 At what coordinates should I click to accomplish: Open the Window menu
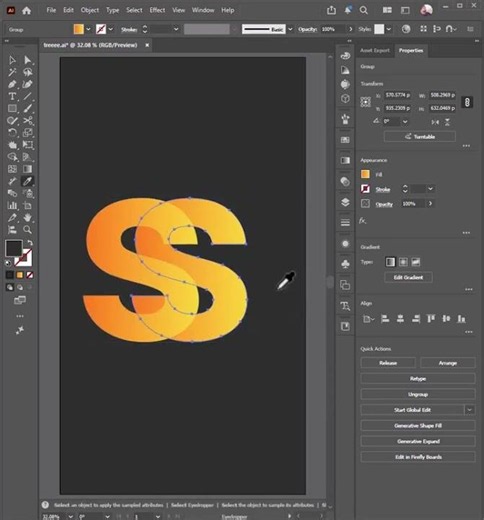click(x=203, y=10)
